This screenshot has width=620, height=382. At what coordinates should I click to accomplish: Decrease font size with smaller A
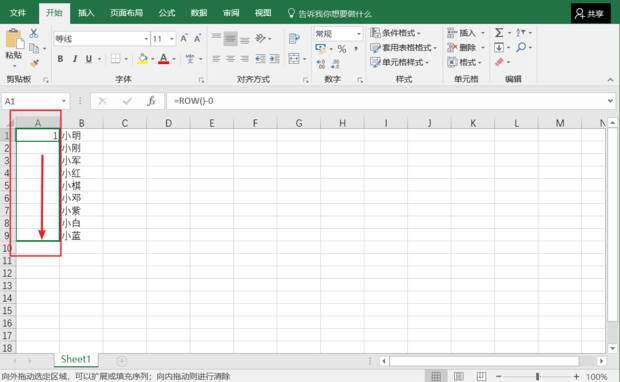pyautogui.click(x=197, y=38)
